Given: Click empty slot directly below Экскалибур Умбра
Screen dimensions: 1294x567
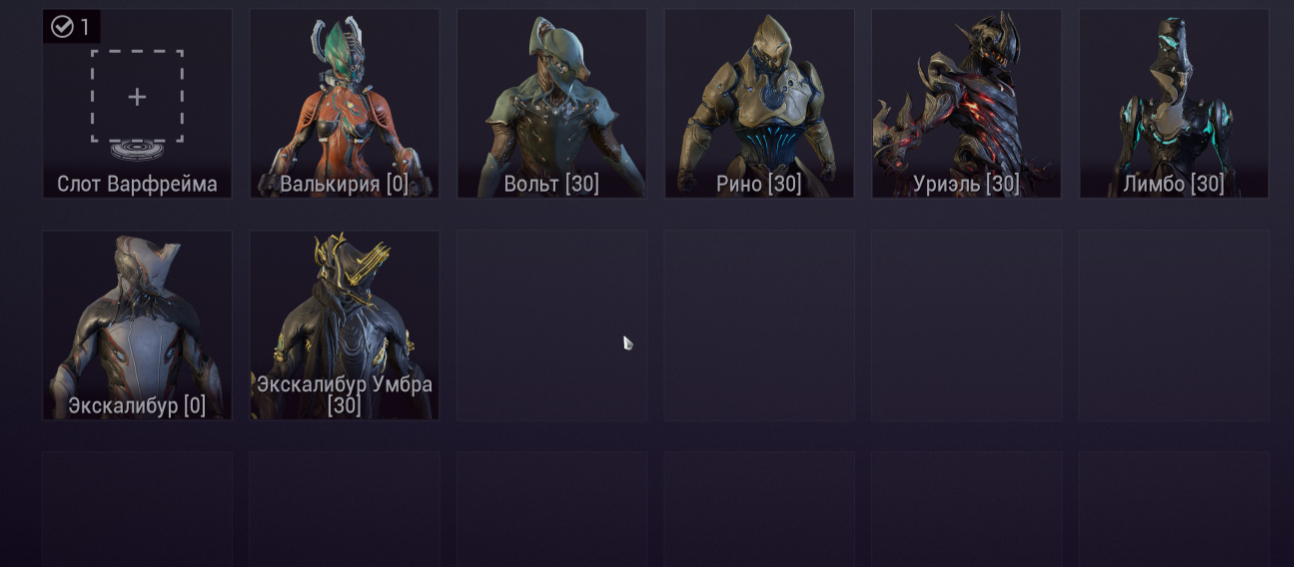Looking at the screenshot, I should [344, 509].
